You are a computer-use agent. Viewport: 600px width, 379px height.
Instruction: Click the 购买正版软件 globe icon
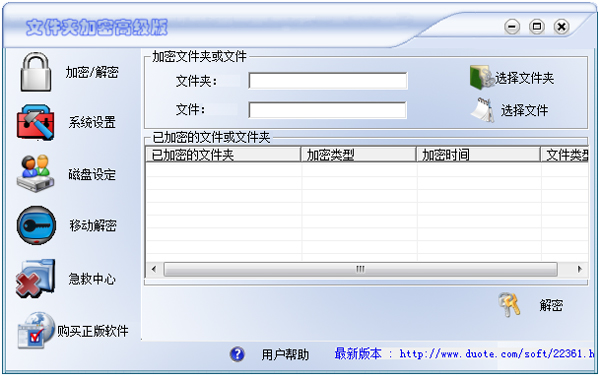click(x=36, y=330)
